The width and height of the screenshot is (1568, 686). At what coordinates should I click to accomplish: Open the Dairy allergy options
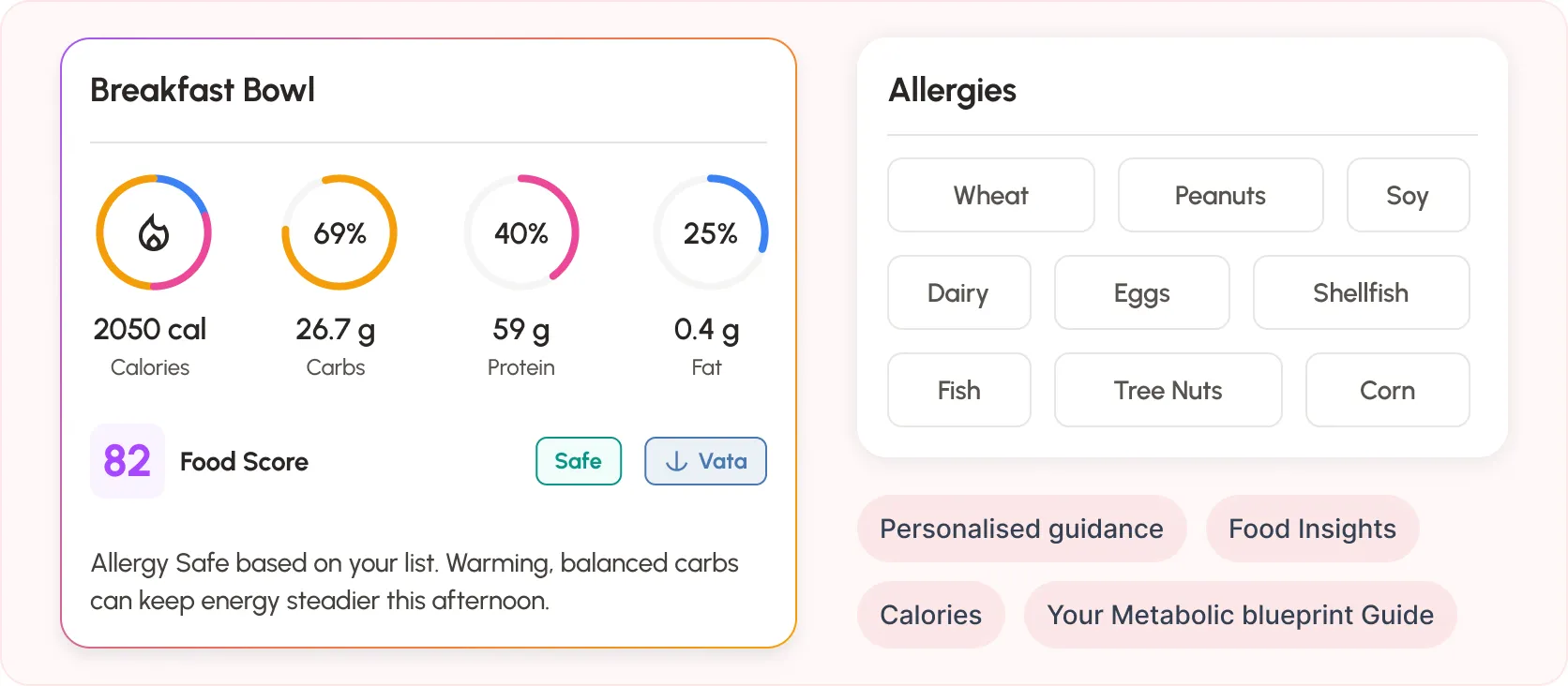click(x=958, y=292)
